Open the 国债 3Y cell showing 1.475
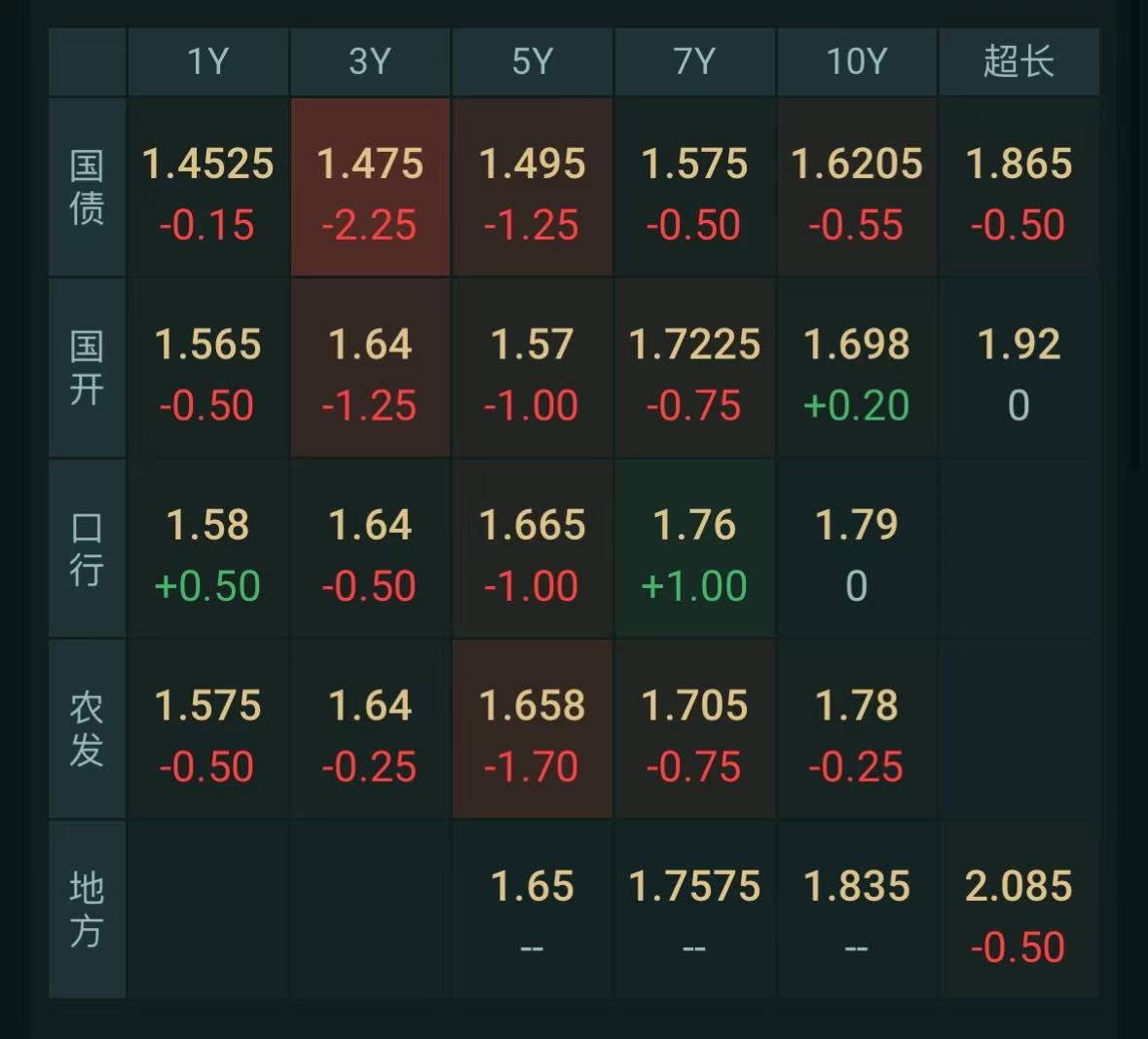 (370, 187)
